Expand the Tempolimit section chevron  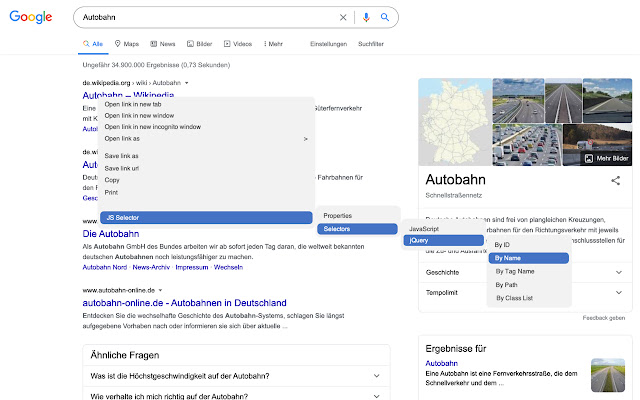(x=619, y=293)
